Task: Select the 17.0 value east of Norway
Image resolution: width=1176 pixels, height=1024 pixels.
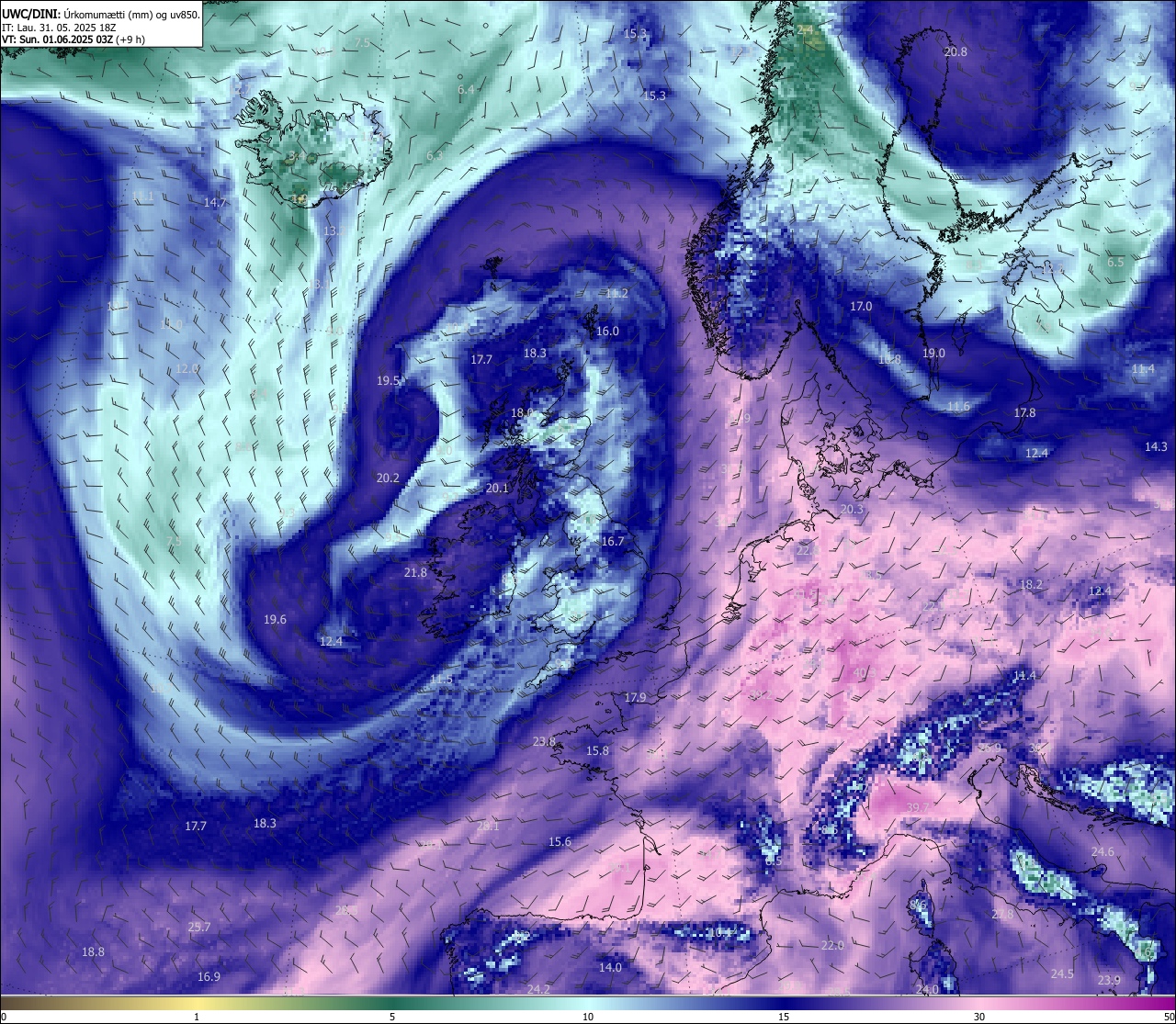Action: [x=861, y=307]
